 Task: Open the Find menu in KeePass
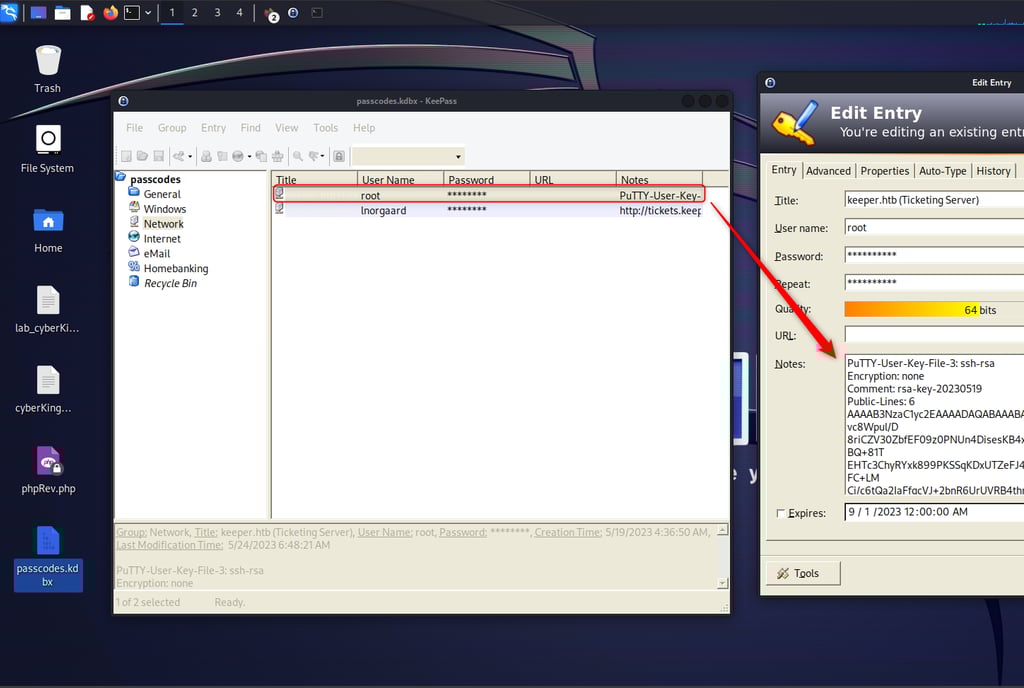point(250,128)
